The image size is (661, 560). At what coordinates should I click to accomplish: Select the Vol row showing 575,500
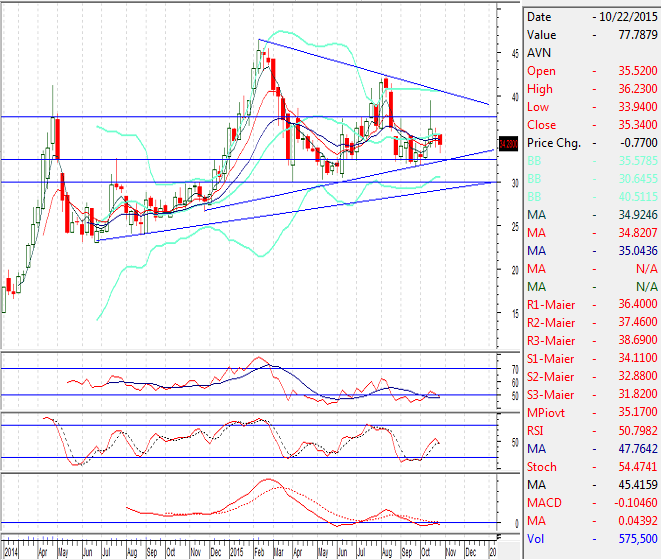pyautogui.click(x=590, y=539)
